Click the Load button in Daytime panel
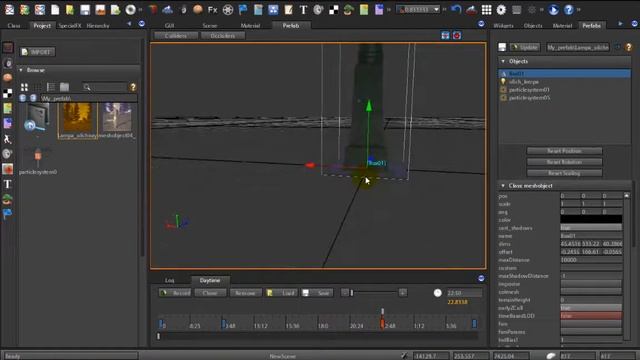 (282, 293)
